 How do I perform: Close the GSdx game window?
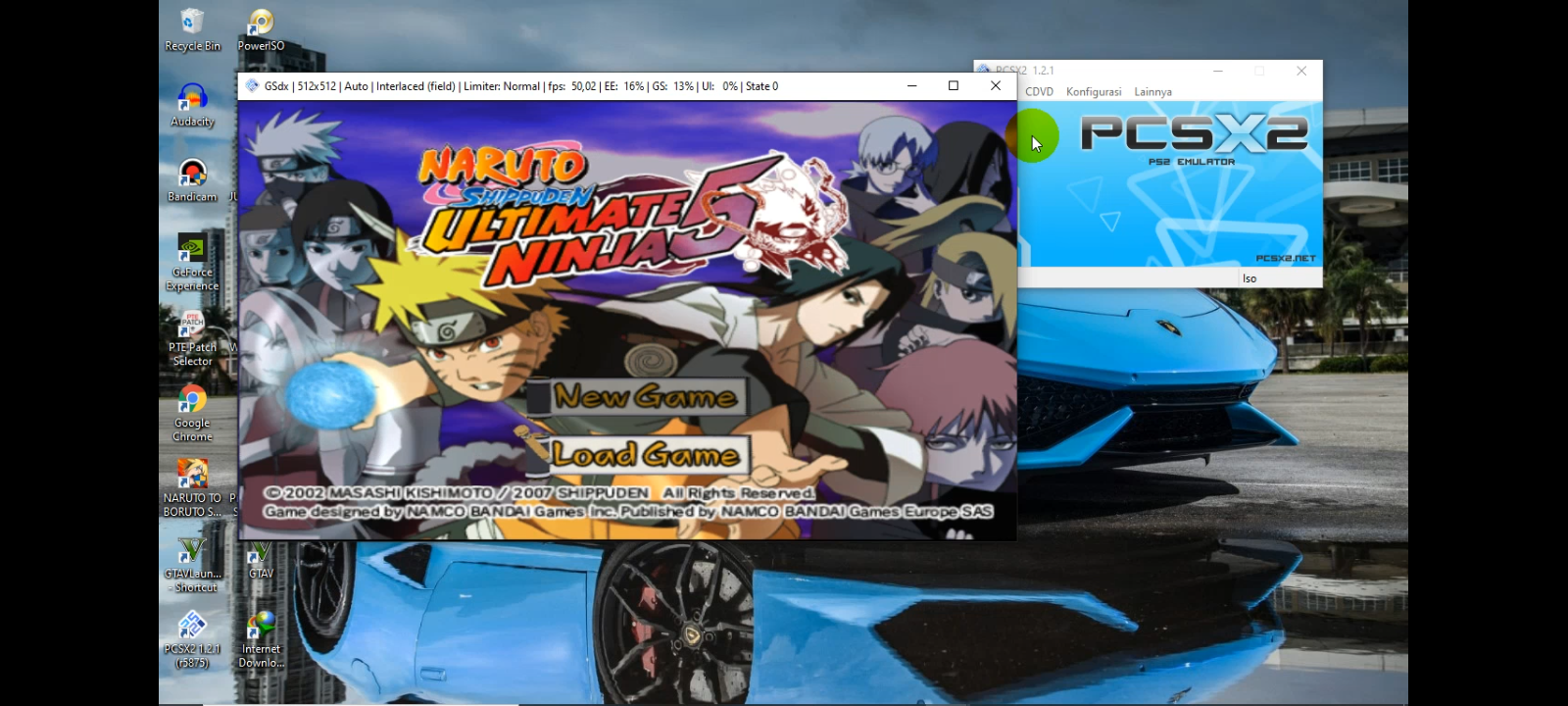click(x=996, y=86)
